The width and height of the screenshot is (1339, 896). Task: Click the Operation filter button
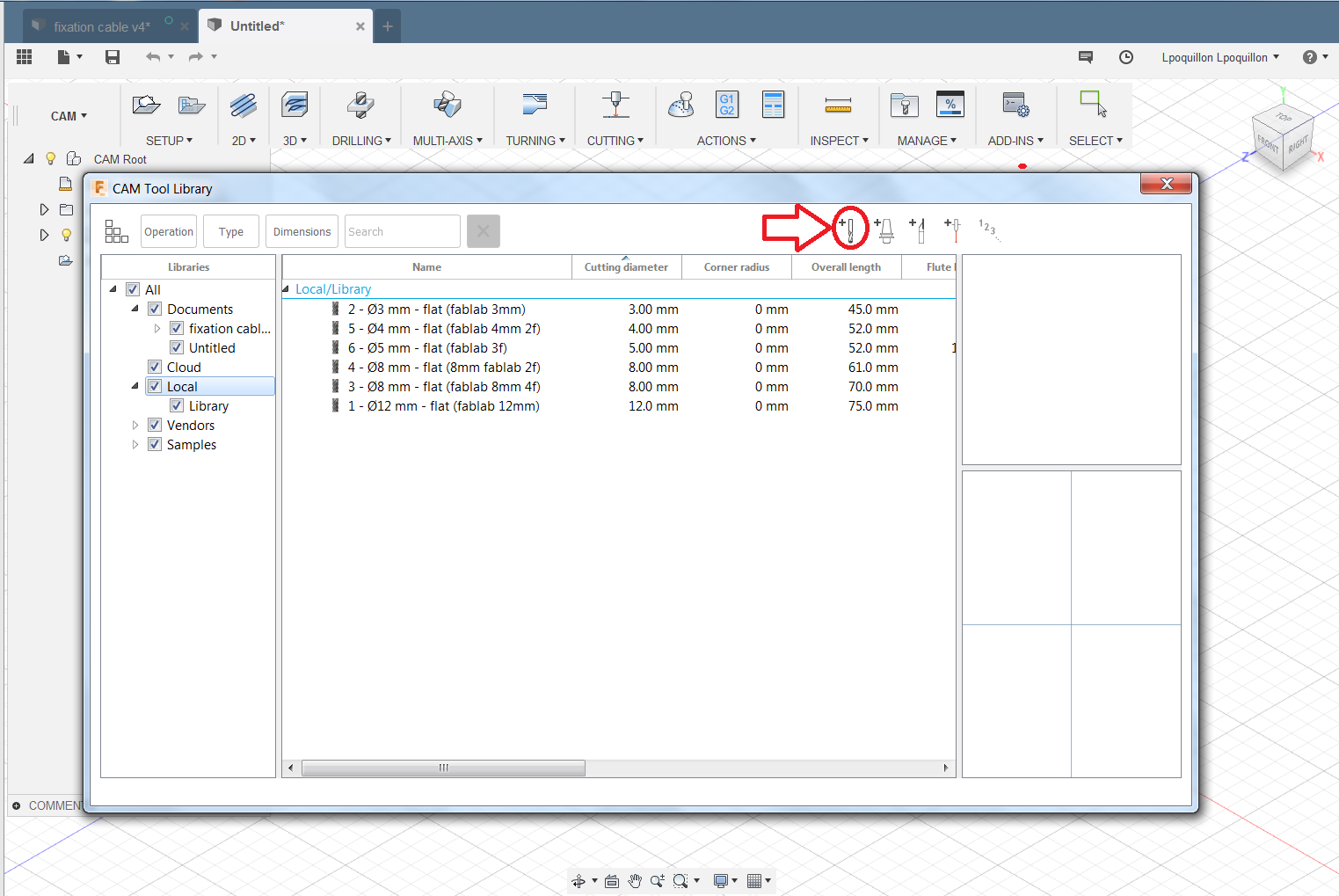tap(169, 232)
